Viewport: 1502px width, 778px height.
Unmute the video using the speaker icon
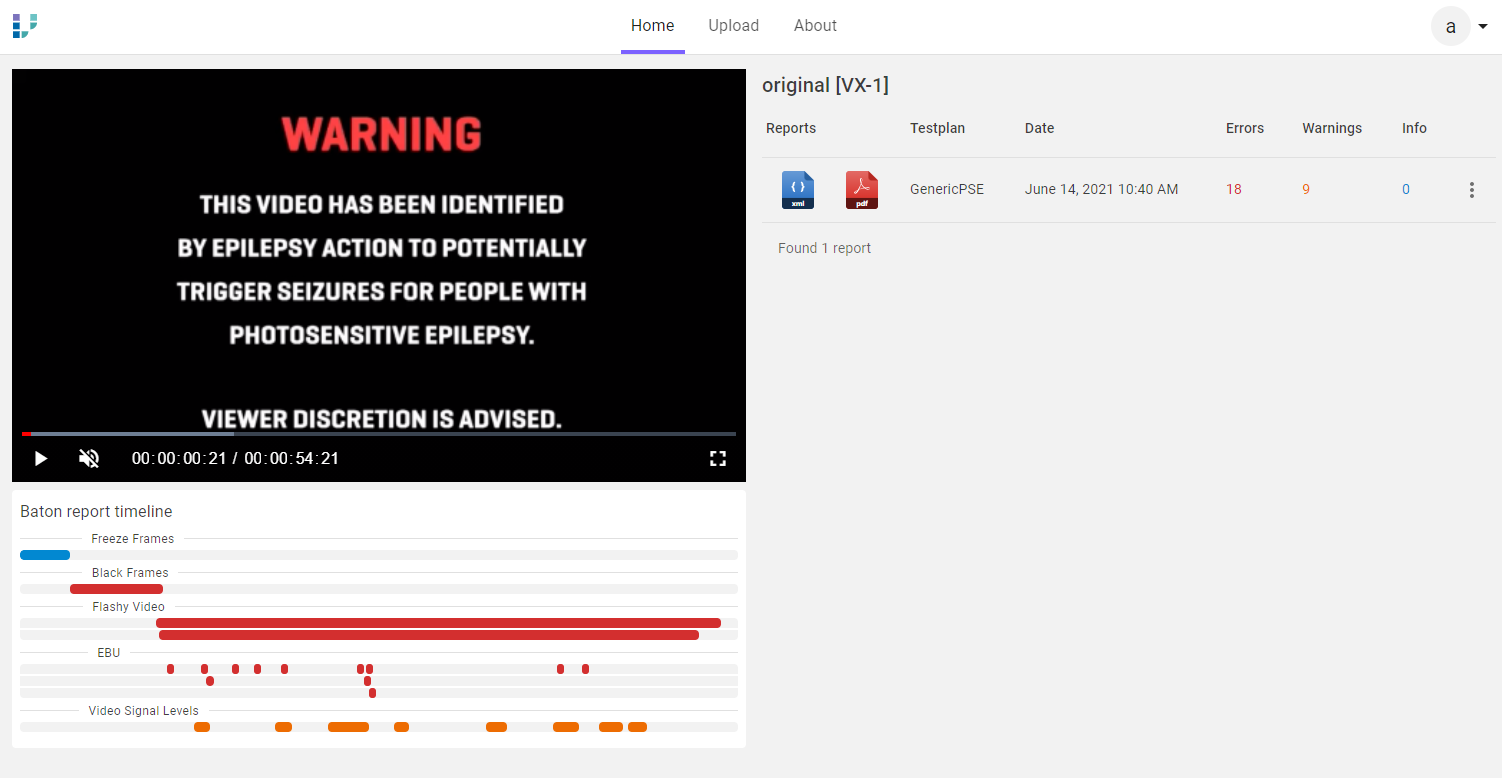[x=89, y=458]
